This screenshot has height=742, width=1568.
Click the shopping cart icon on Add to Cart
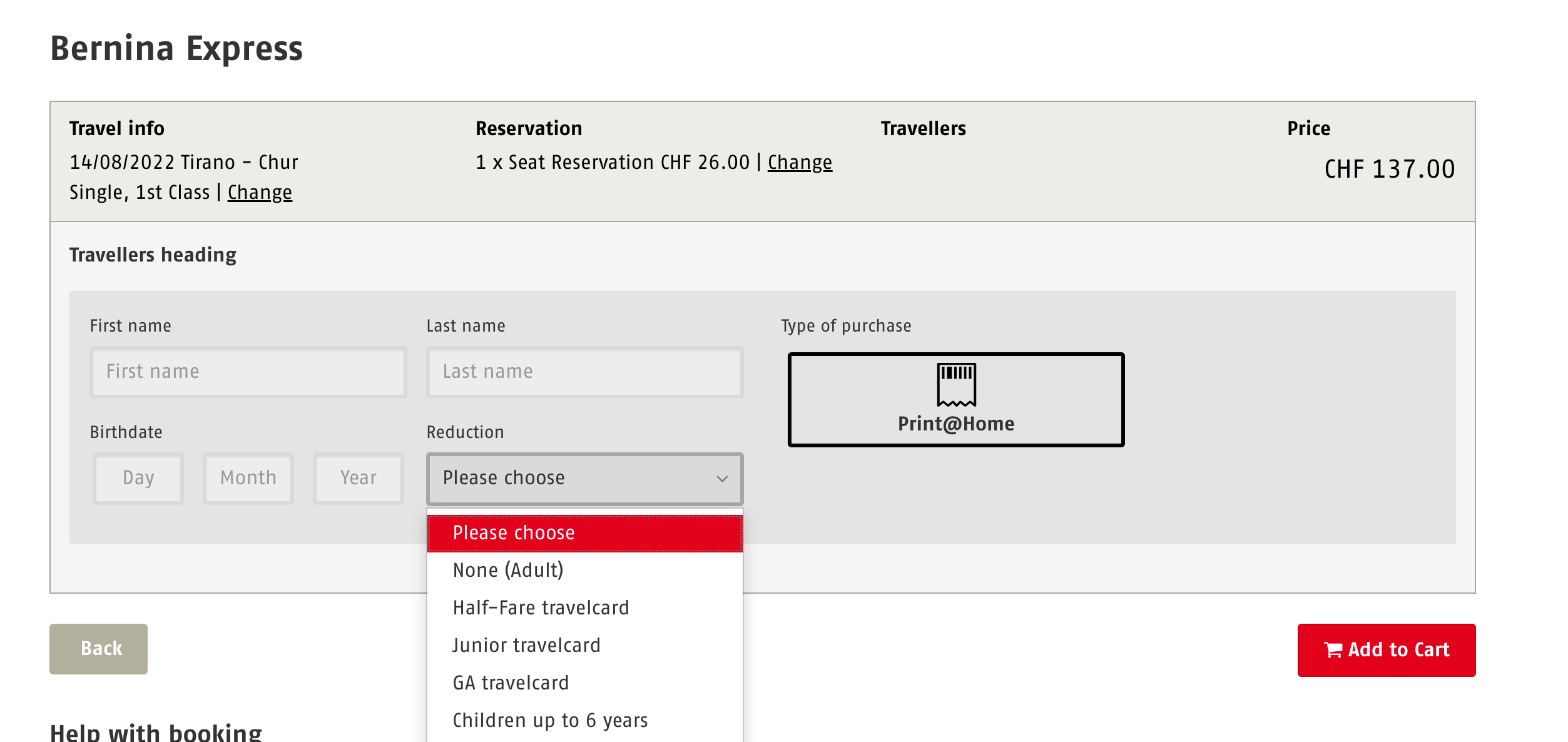click(x=1333, y=650)
